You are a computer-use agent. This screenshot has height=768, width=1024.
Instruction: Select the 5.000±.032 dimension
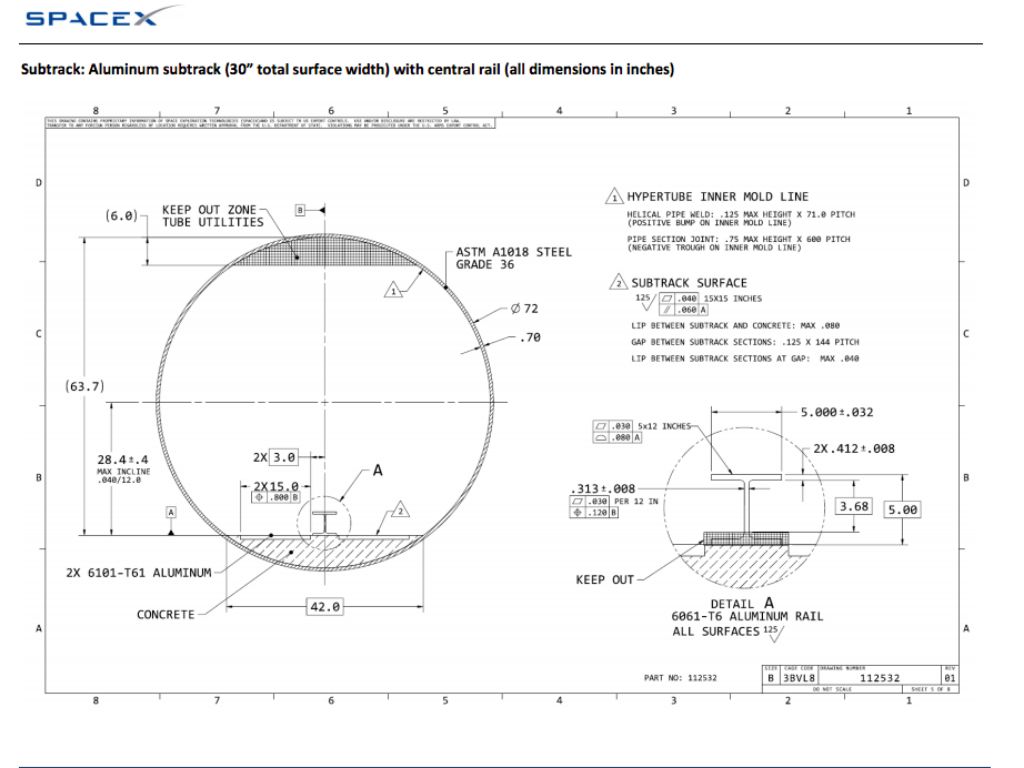837,412
